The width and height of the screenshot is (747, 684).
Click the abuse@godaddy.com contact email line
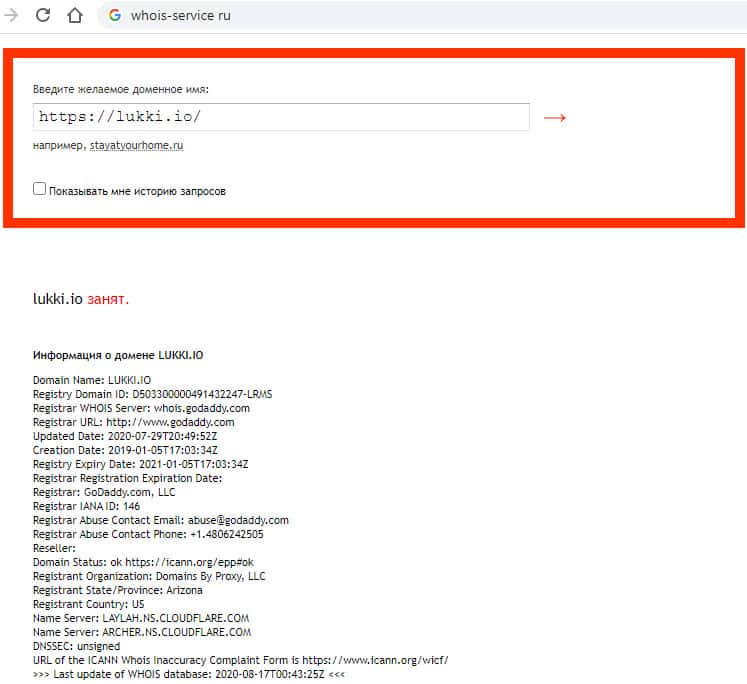click(161, 520)
